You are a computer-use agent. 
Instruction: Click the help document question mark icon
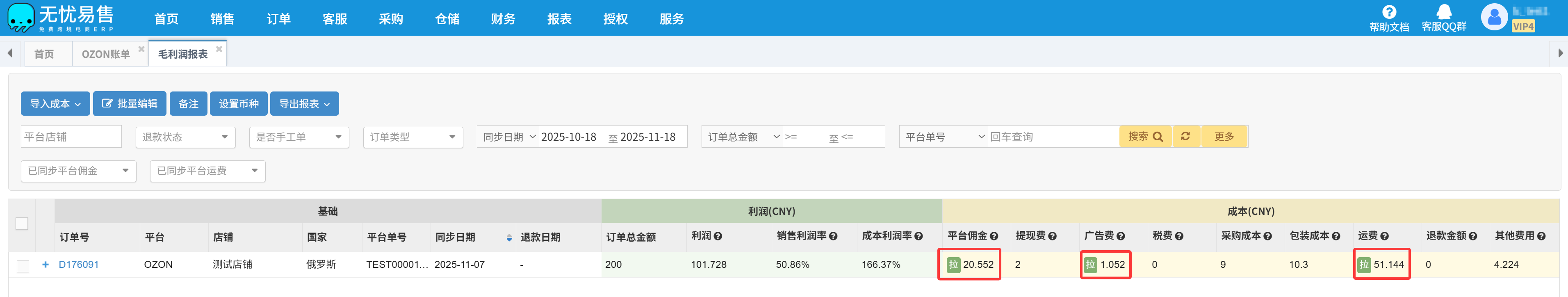1388,12
